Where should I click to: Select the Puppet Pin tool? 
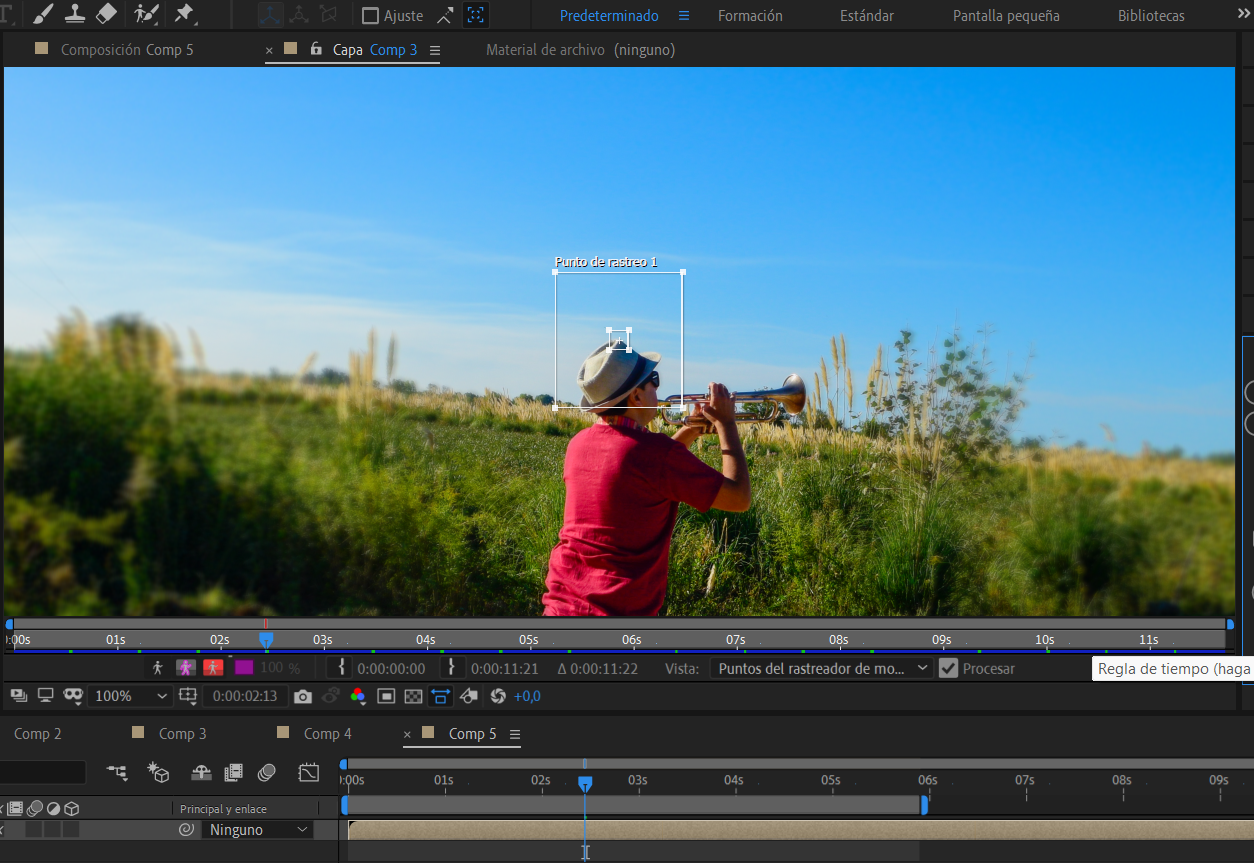tap(184, 14)
